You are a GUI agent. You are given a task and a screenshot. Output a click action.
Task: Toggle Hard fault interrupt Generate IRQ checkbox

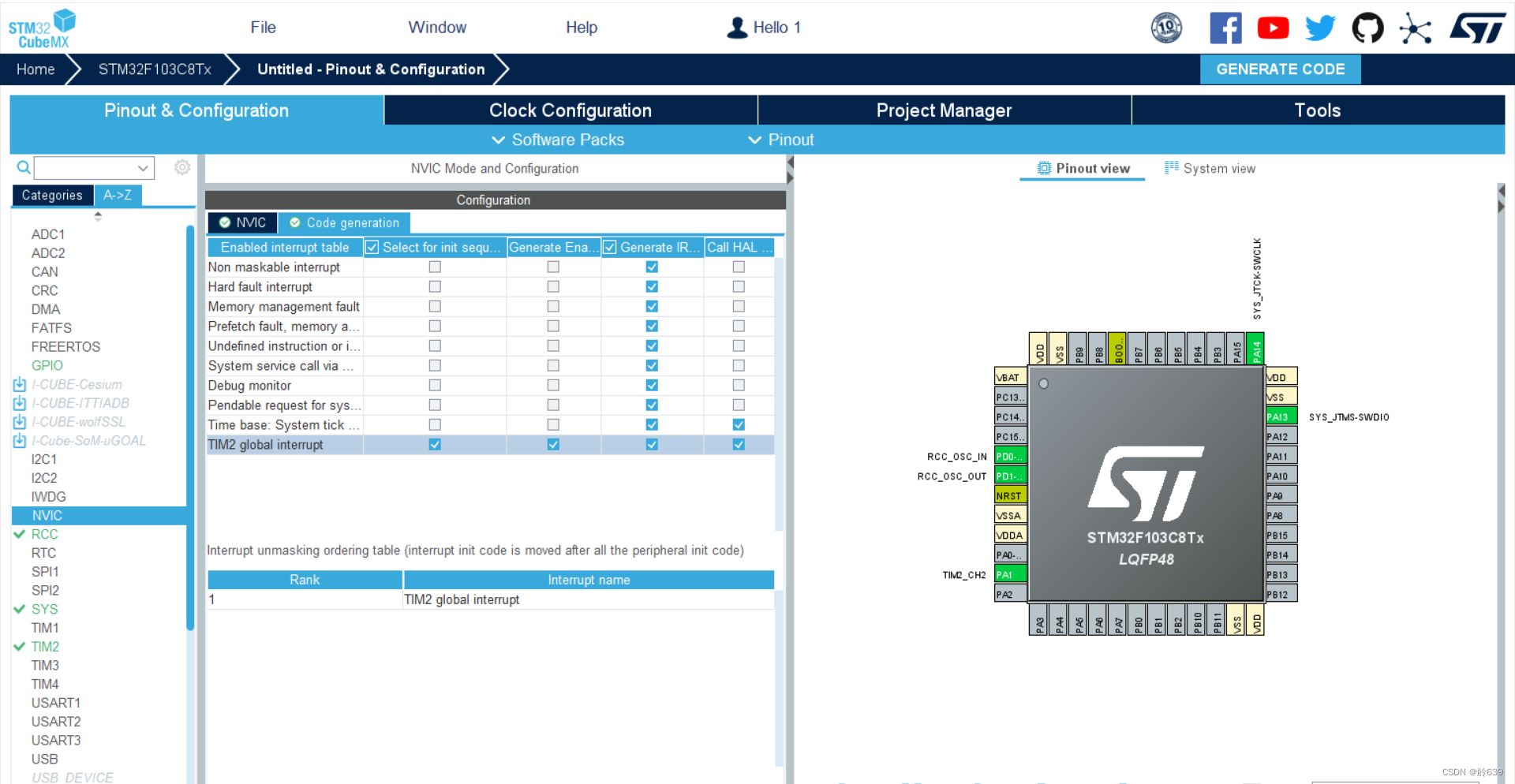coord(652,287)
